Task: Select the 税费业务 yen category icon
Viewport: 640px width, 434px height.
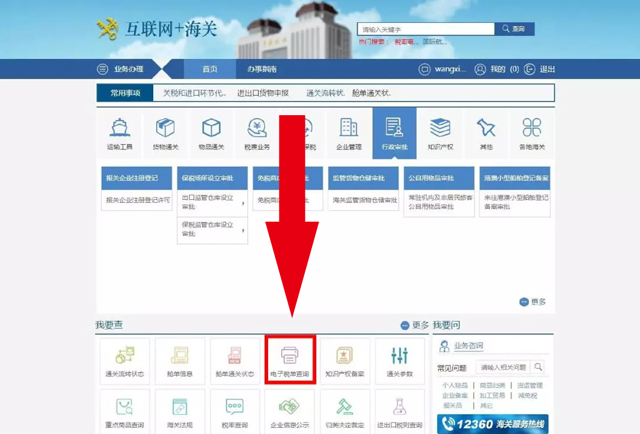Action: click(257, 133)
